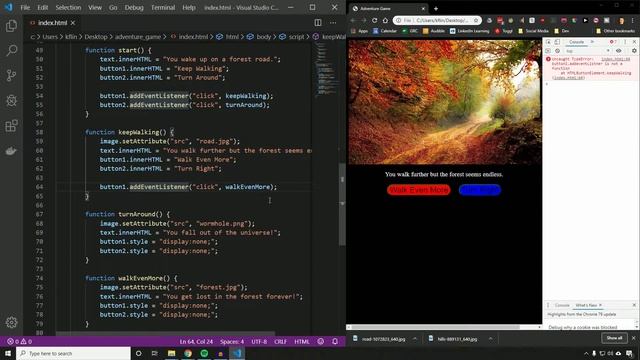Screen dimensions: 640x360
Task: Open the Console tab in DevTools
Action: point(576,42)
